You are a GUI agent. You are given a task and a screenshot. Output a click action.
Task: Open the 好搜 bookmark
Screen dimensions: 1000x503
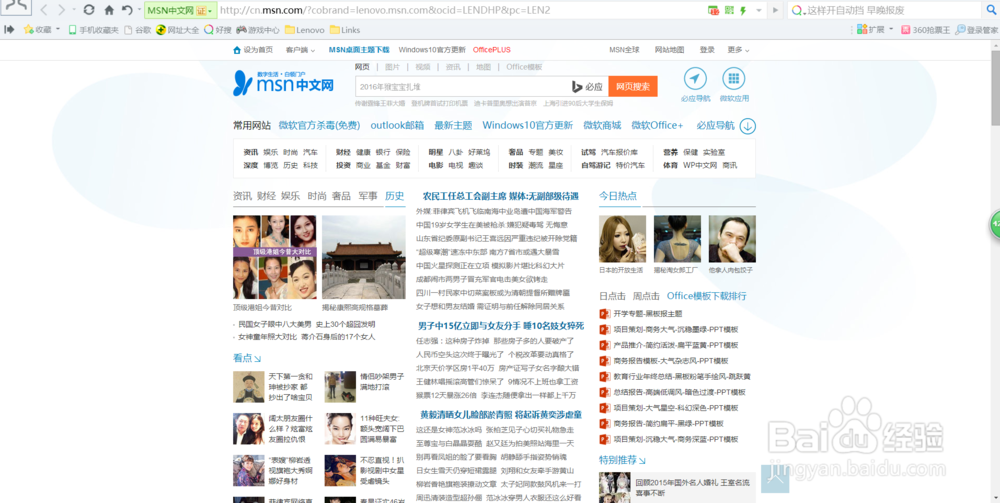click(x=217, y=29)
